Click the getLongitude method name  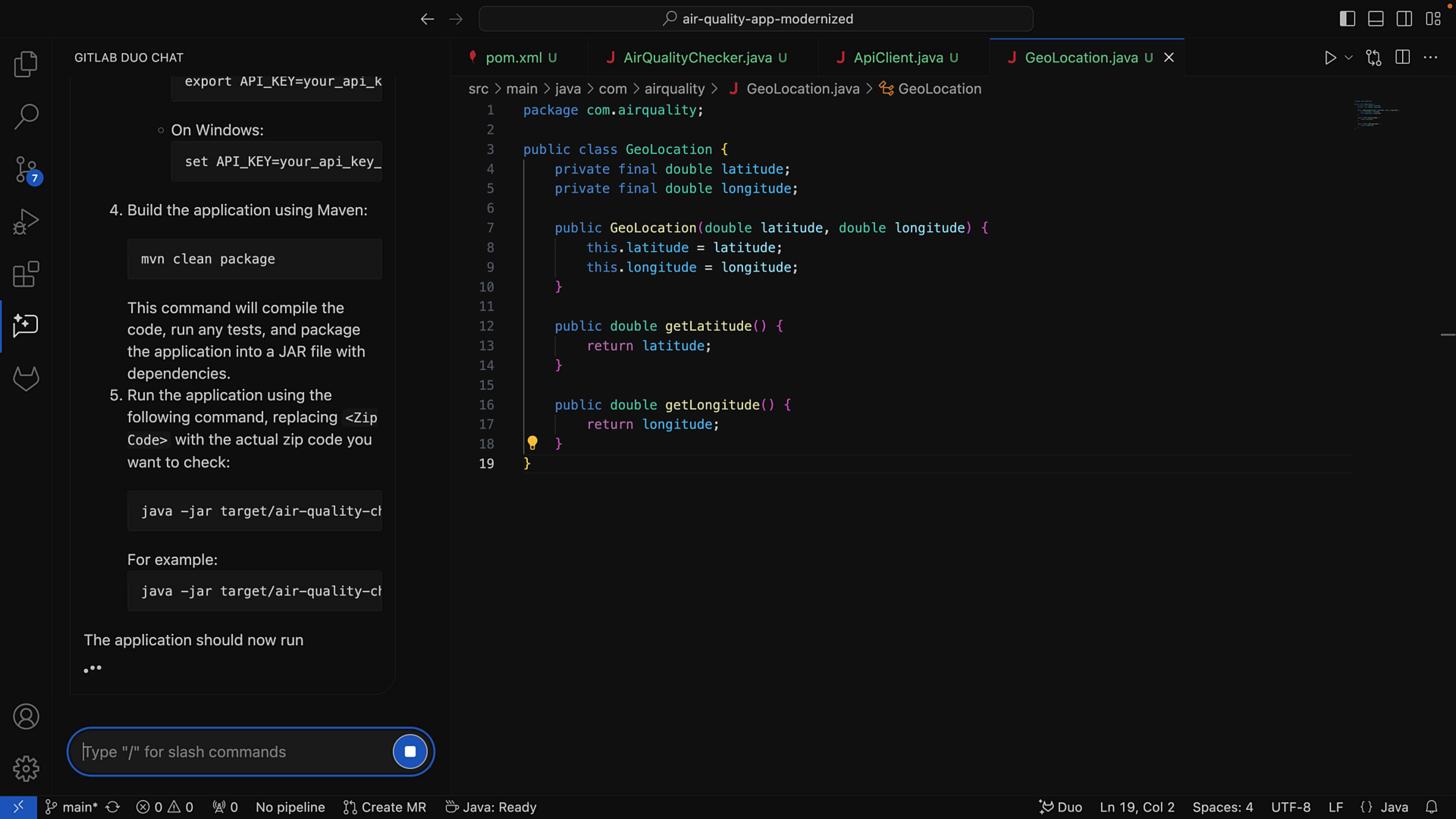(x=712, y=405)
